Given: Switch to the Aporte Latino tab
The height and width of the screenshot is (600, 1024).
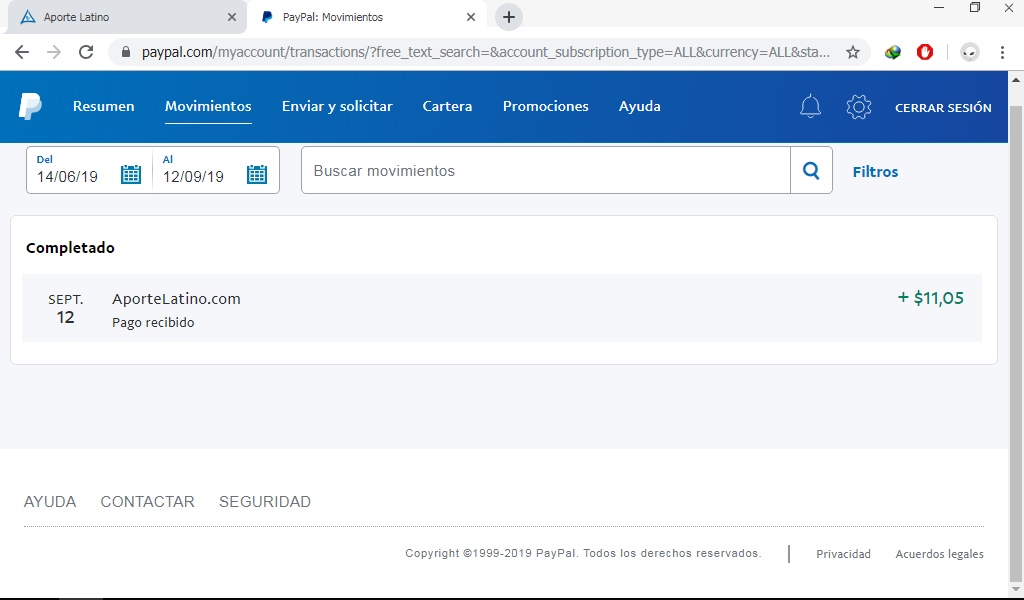Looking at the screenshot, I should click(x=127, y=17).
